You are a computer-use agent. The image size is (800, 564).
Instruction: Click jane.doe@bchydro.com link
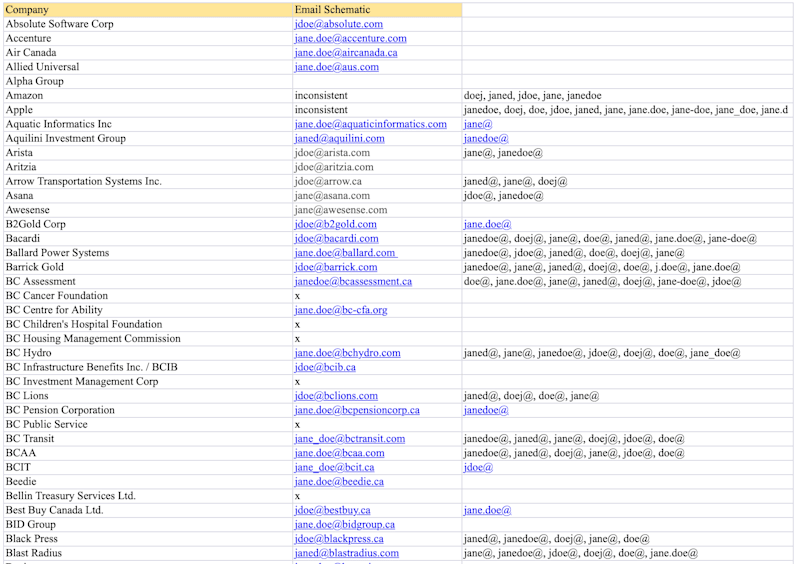click(347, 353)
